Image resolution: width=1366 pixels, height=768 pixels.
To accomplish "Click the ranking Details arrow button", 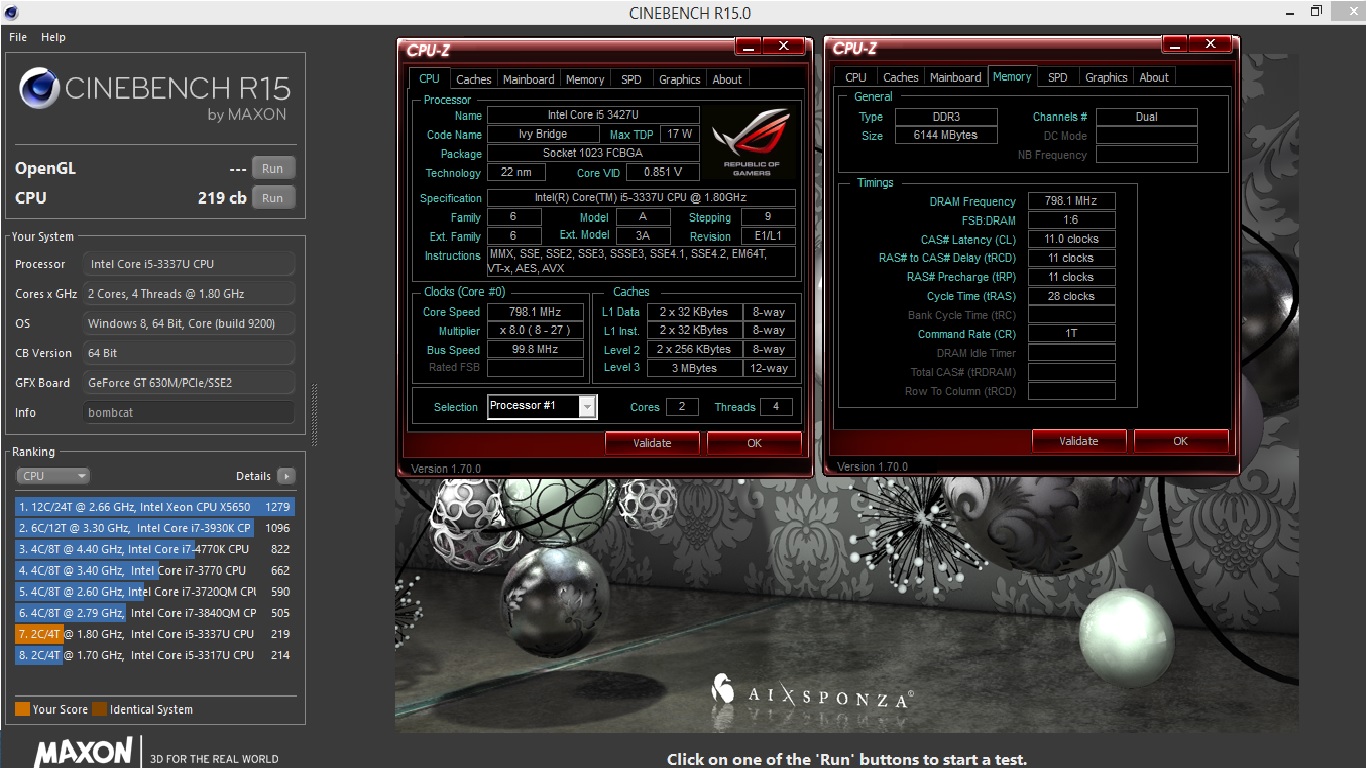I will (x=286, y=476).
